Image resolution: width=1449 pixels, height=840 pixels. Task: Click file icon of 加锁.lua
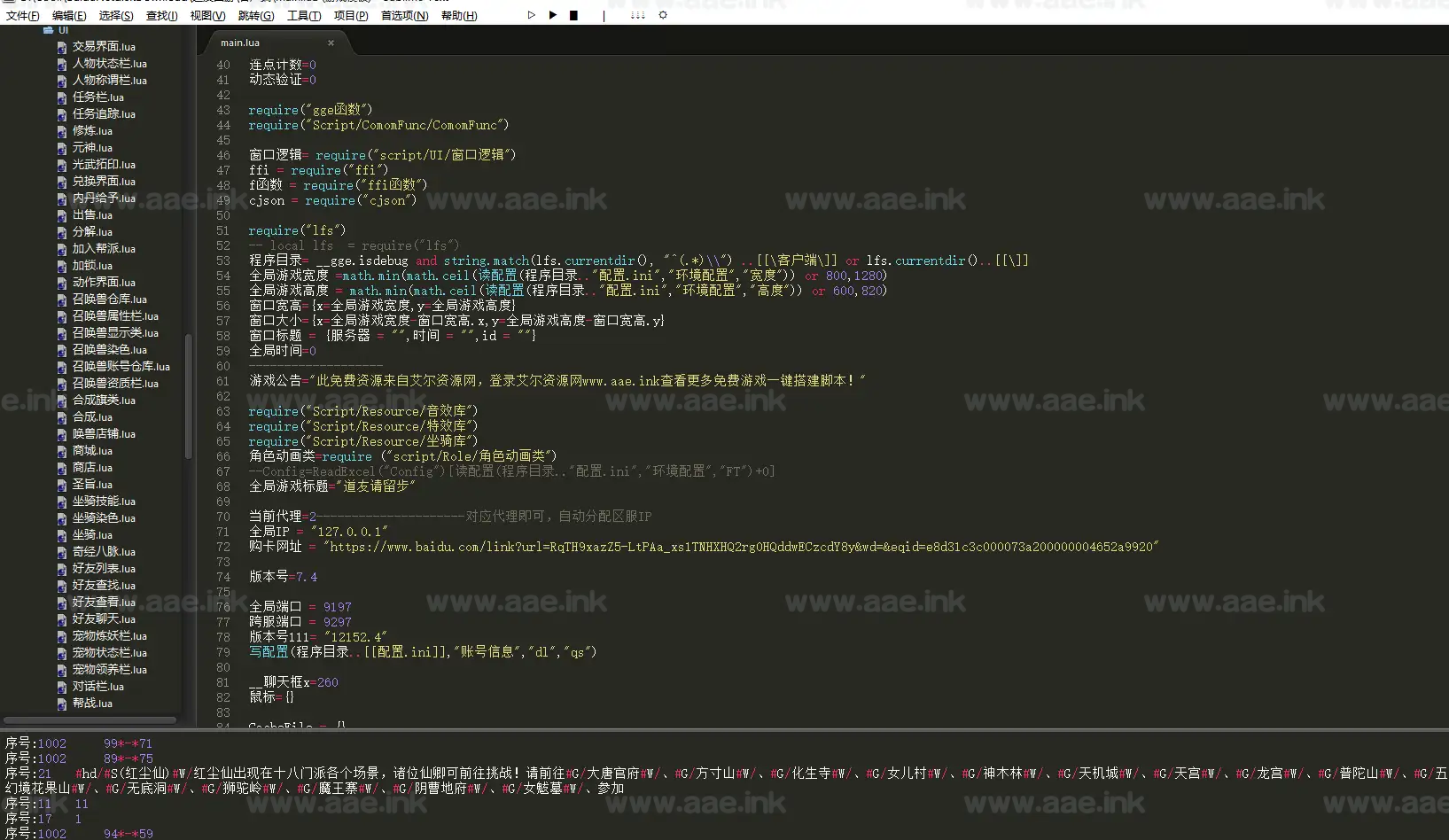pyautogui.click(x=62, y=266)
